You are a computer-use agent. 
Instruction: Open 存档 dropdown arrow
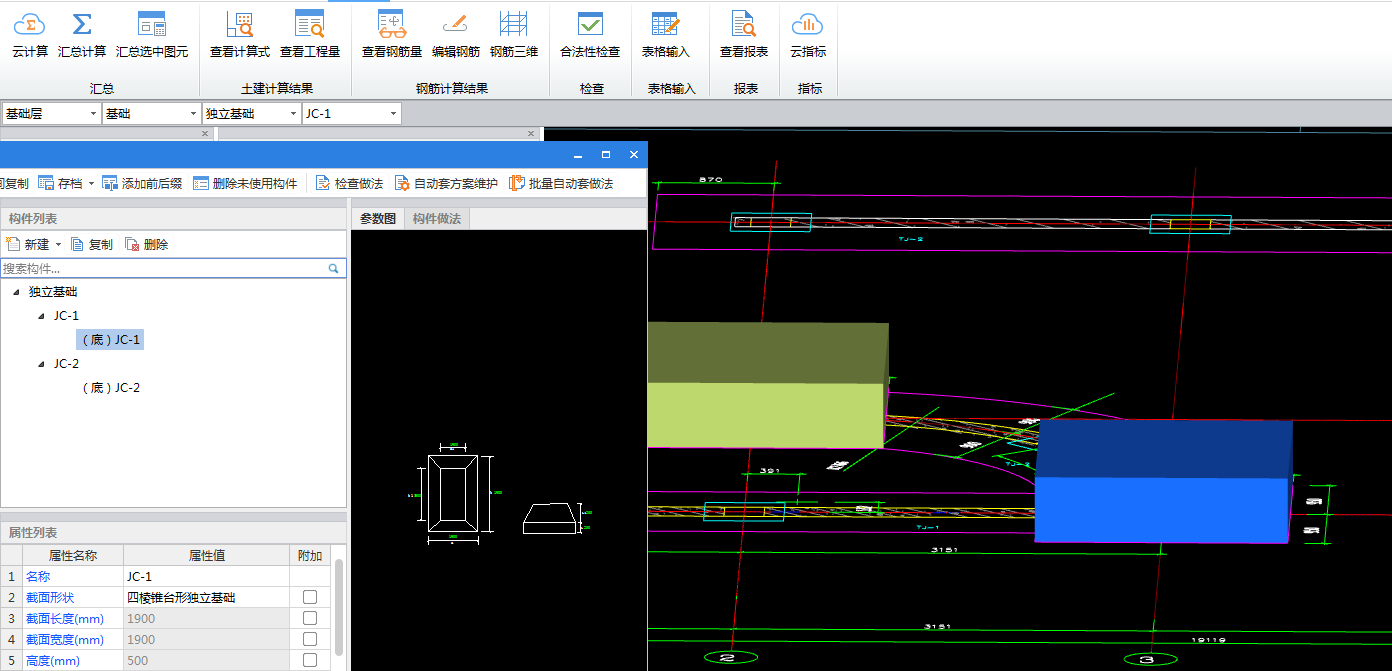91,184
